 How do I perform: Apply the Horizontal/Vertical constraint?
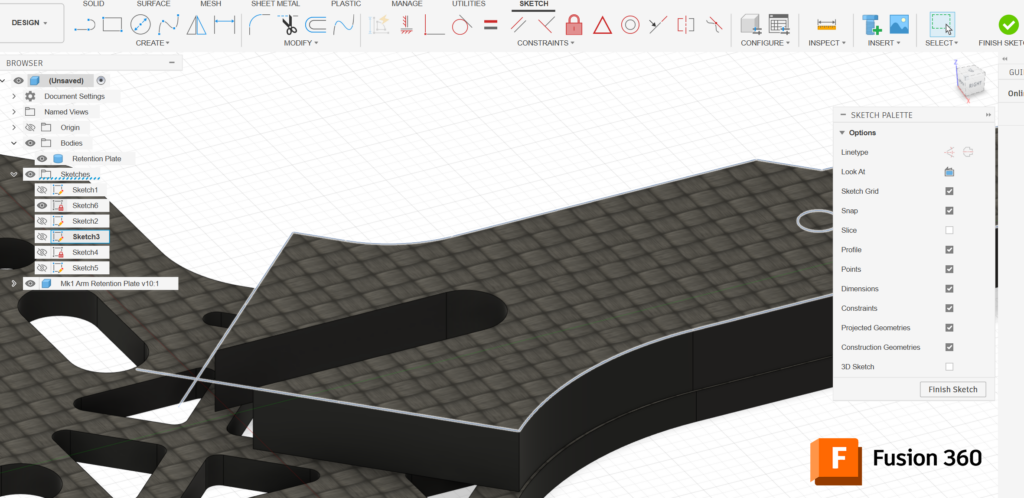(406, 25)
